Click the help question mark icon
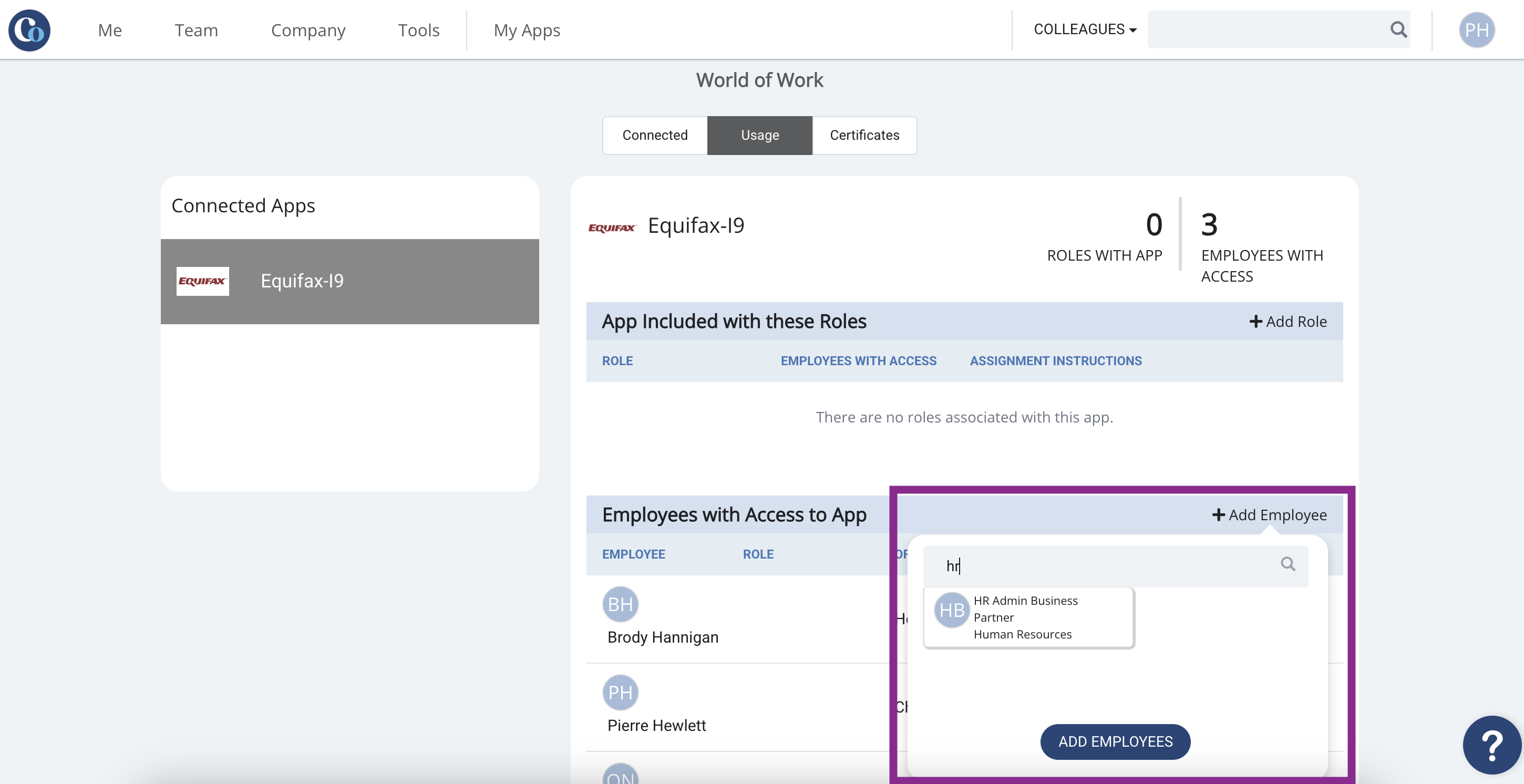The width and height of the screenshot is (1524, 784). (1491, 745)
